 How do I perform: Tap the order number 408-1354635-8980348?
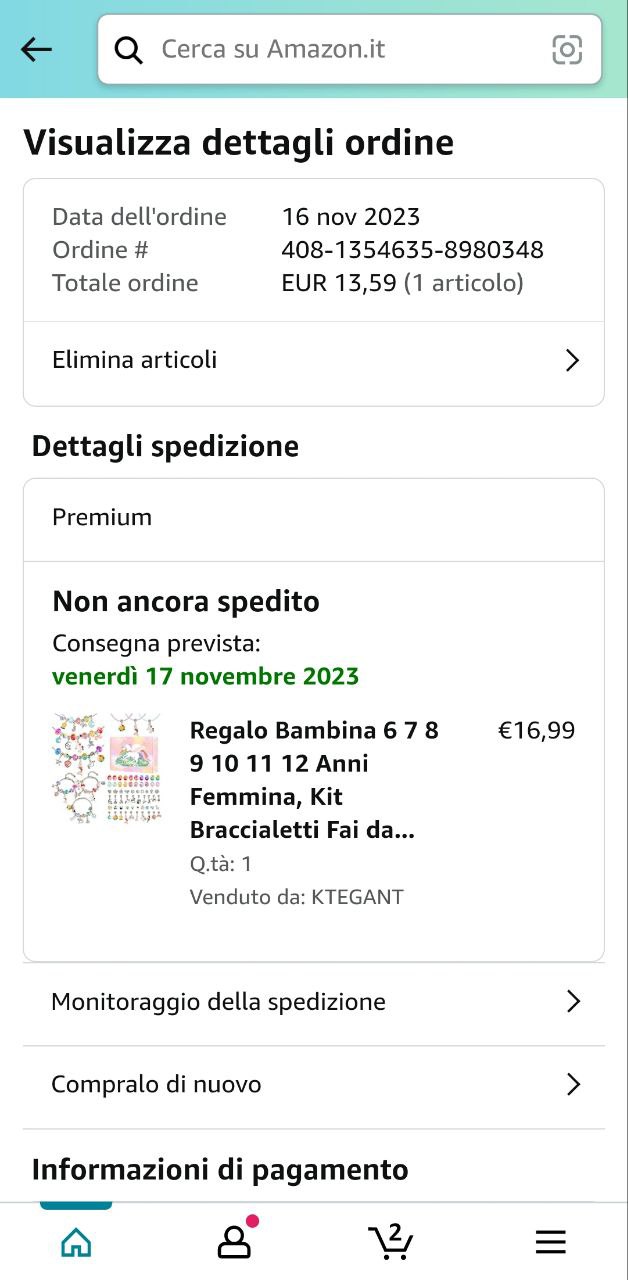412,250
